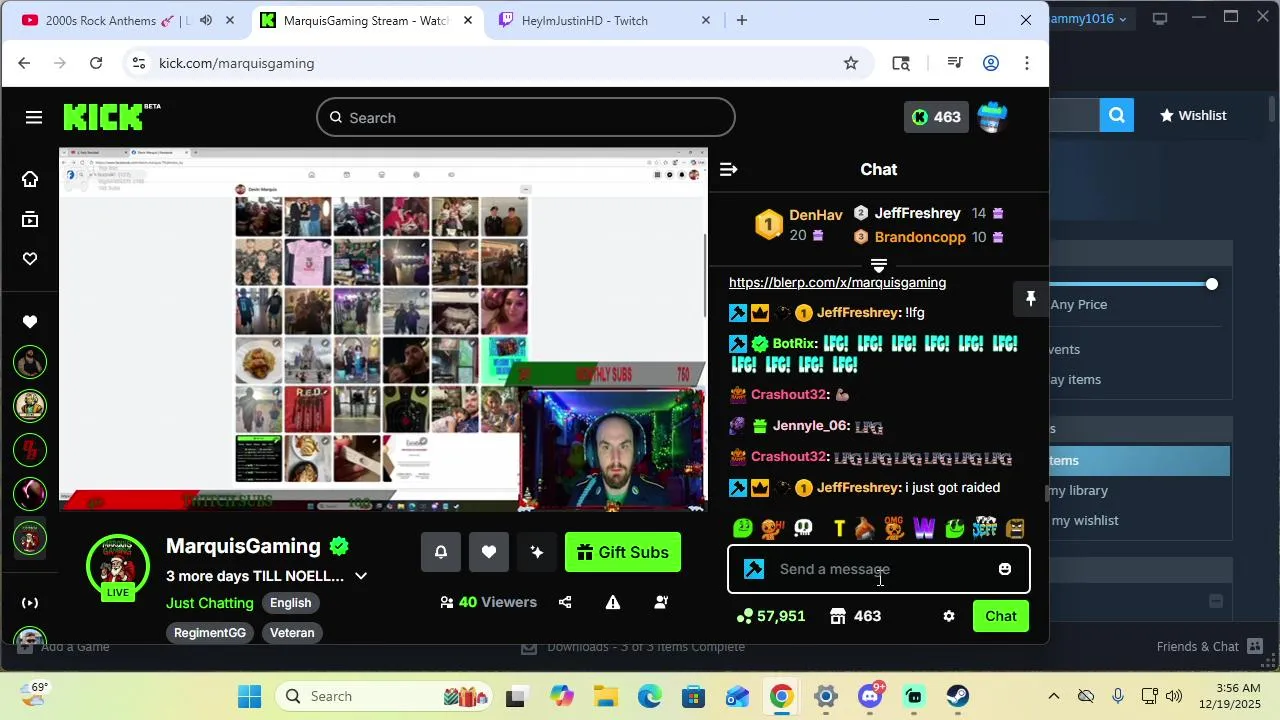Send message with green Chat button
Viewport: 1280px width, 720px height.
(1001, 616)
